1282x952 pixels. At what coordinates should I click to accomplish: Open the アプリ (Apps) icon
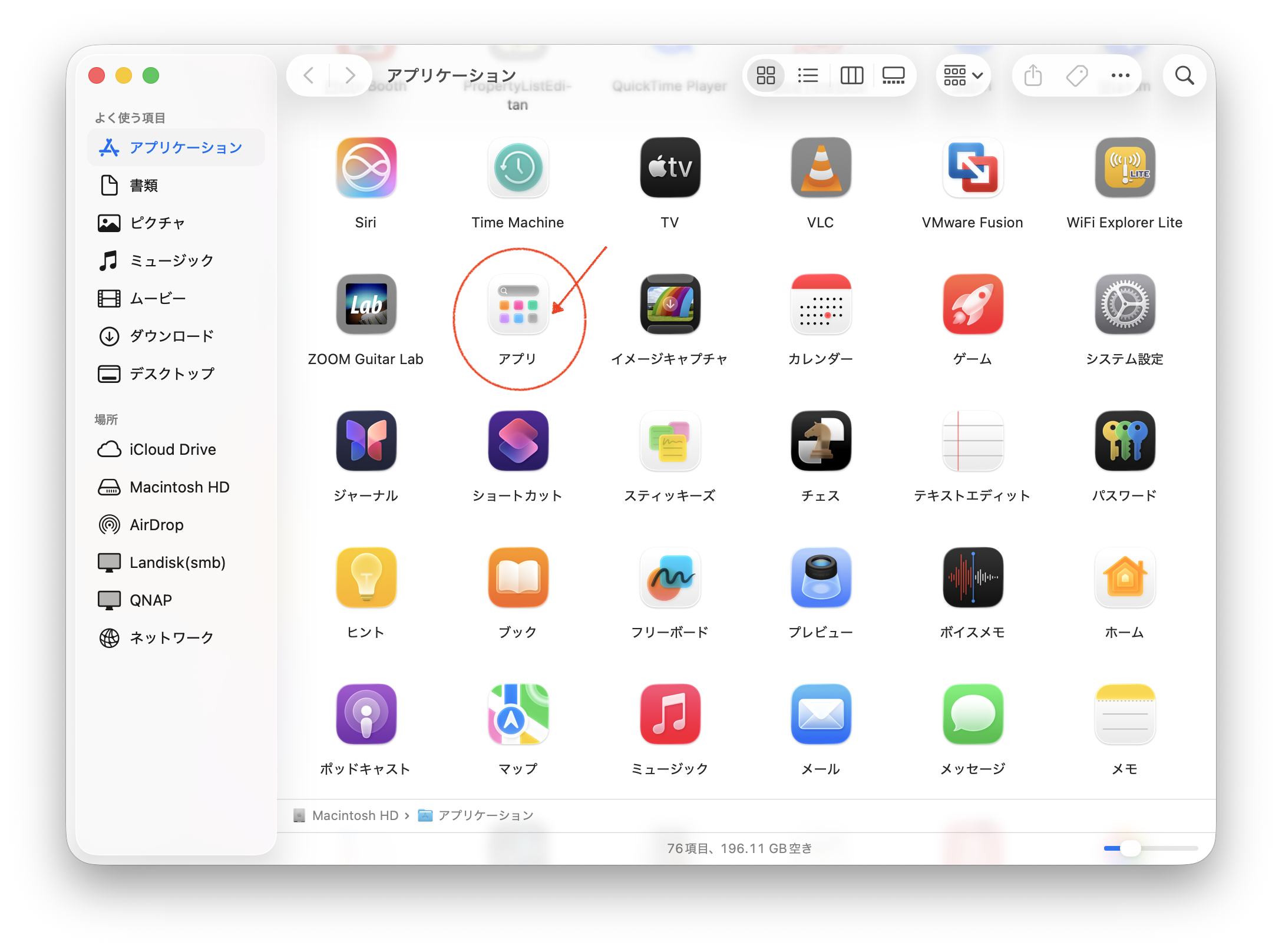(518, 305)
